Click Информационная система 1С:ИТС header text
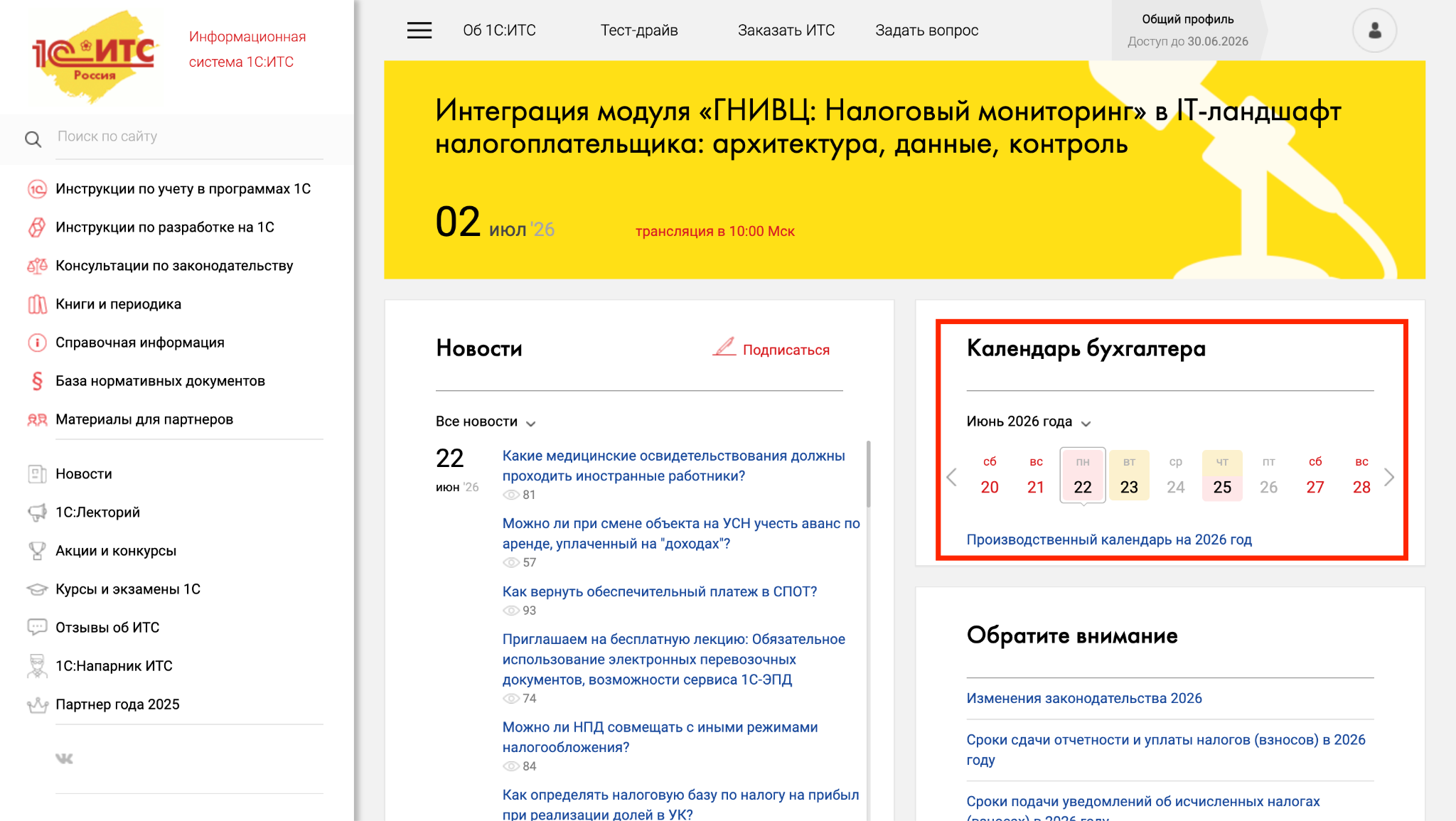Screen dimensions: 1456x821 click(247, 49)
